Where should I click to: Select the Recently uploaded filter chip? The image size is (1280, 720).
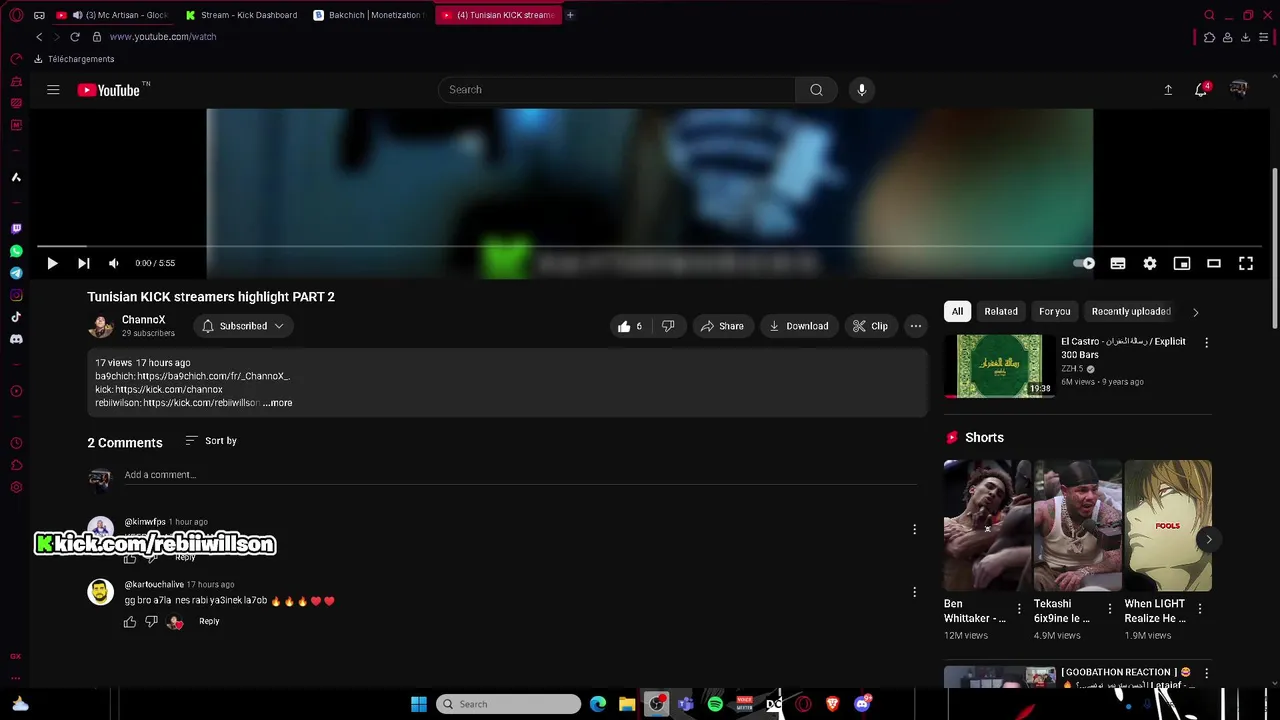click(1131, 312)
